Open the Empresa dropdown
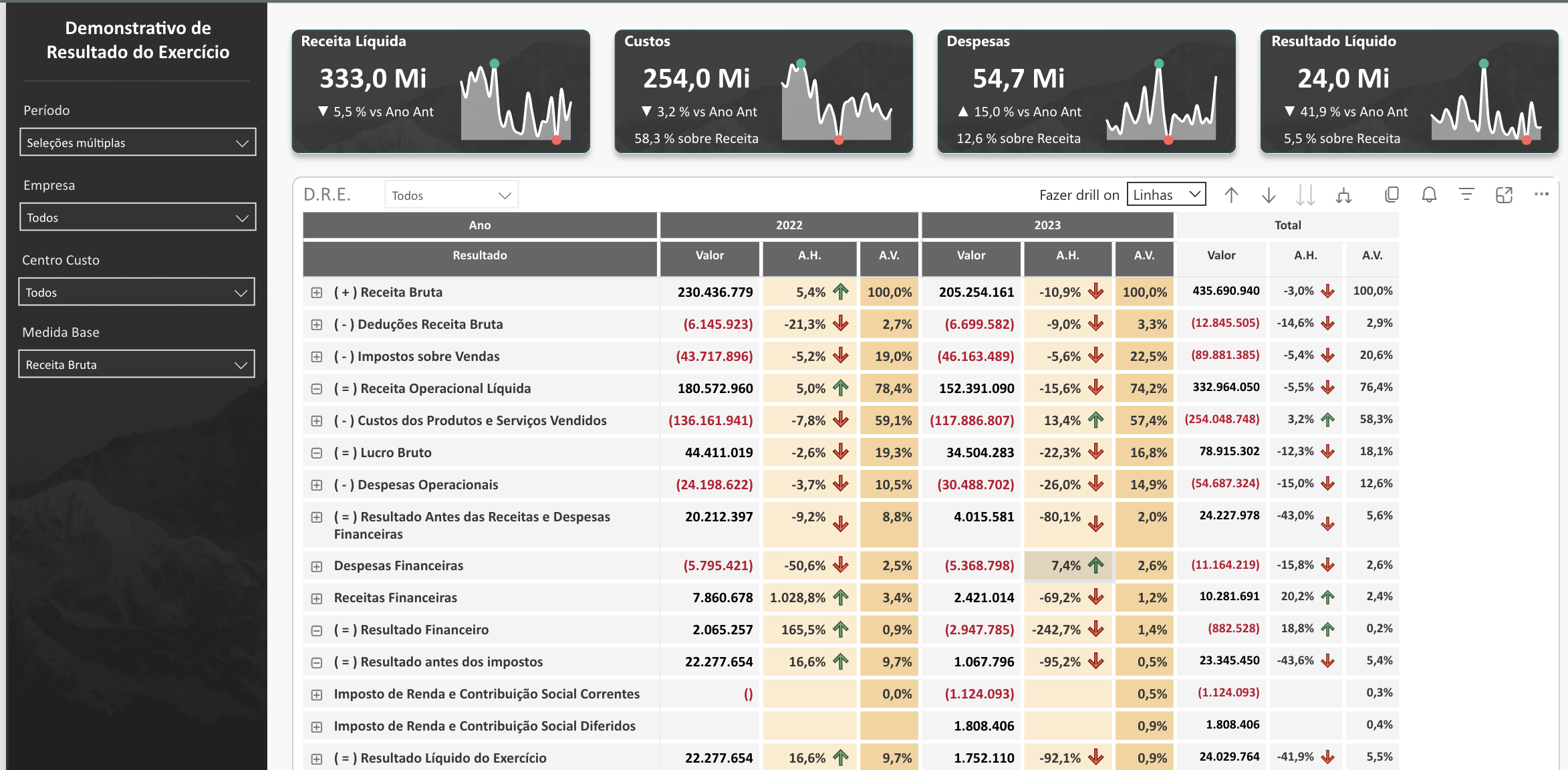1568x770 pixels. point(138,217)
